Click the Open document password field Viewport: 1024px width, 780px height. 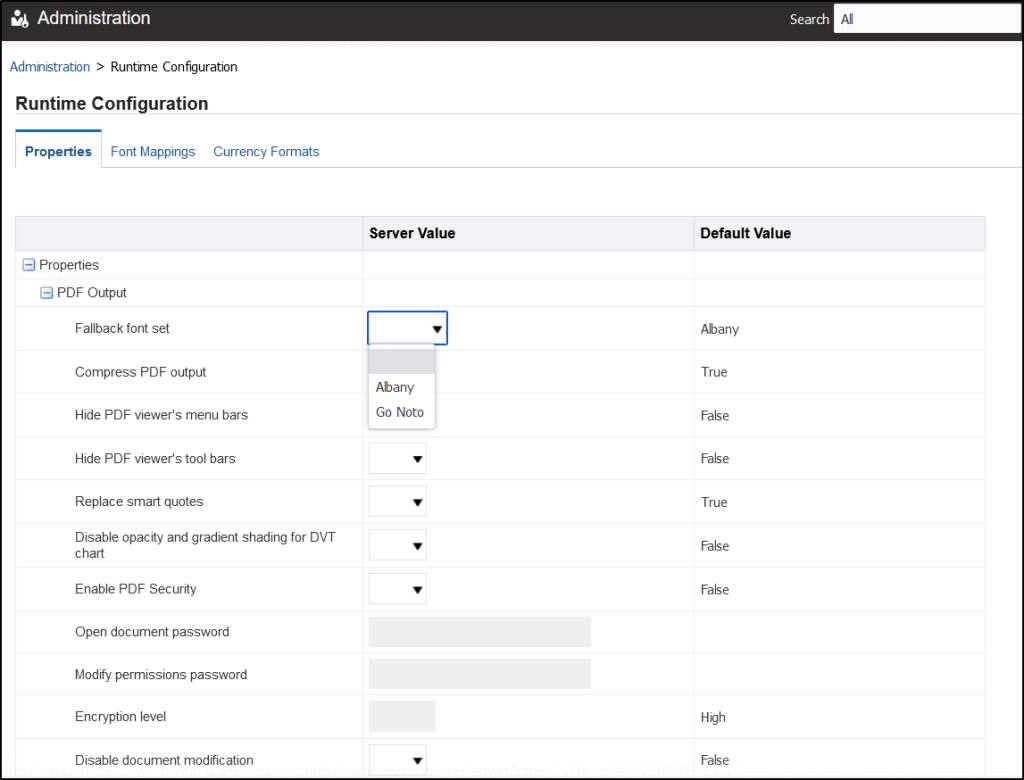tap(480, 632)
